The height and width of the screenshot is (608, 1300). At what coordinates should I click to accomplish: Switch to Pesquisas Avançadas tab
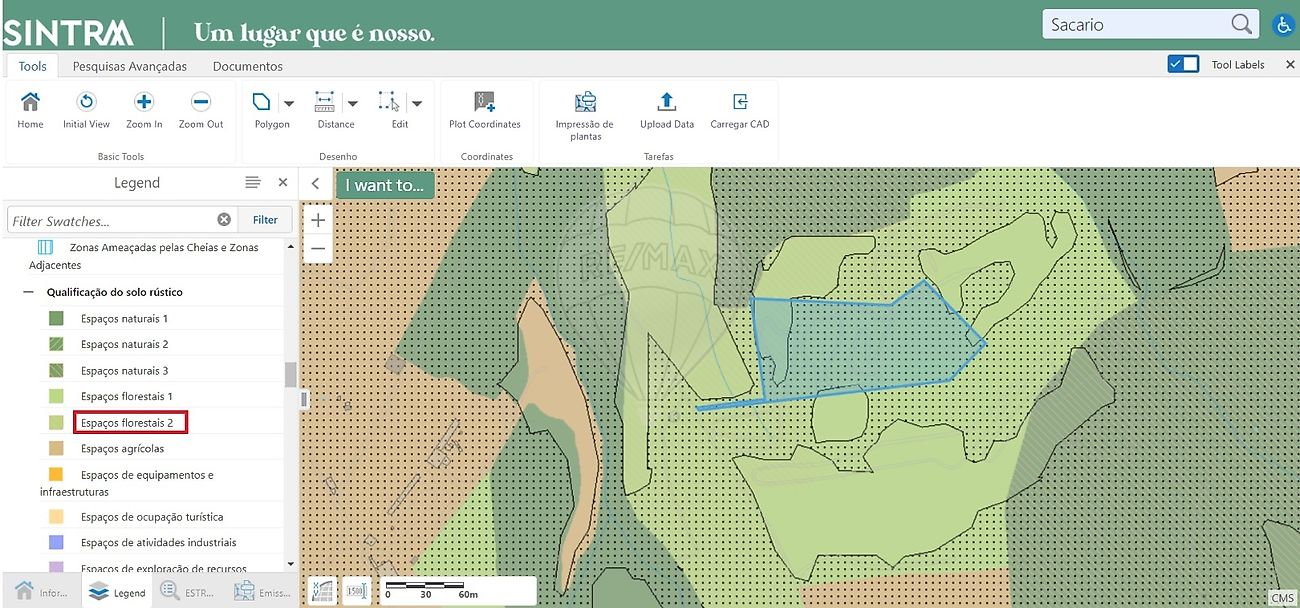129,66
